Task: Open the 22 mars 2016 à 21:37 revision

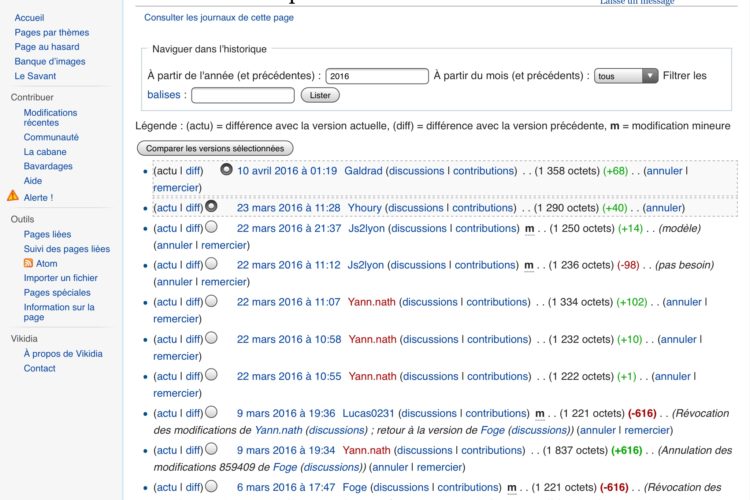Action: click(289, 228)
